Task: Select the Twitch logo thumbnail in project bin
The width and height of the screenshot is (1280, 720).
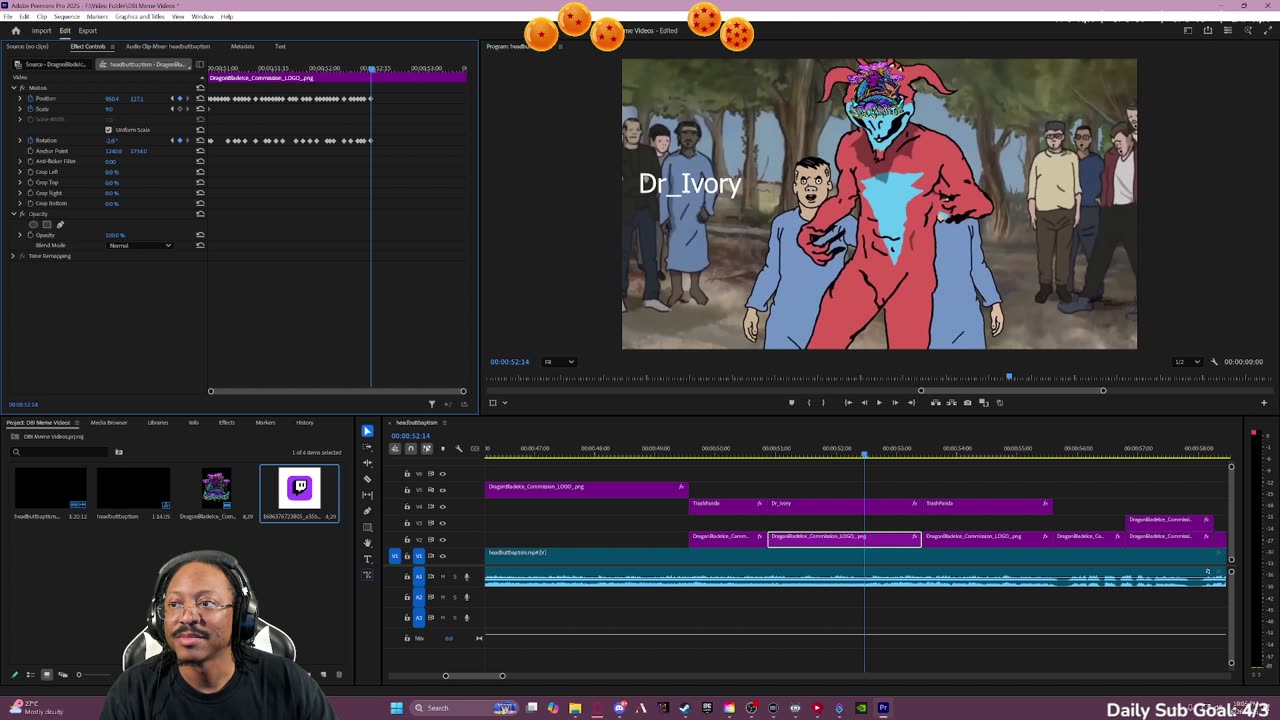Action: [300, 488]
